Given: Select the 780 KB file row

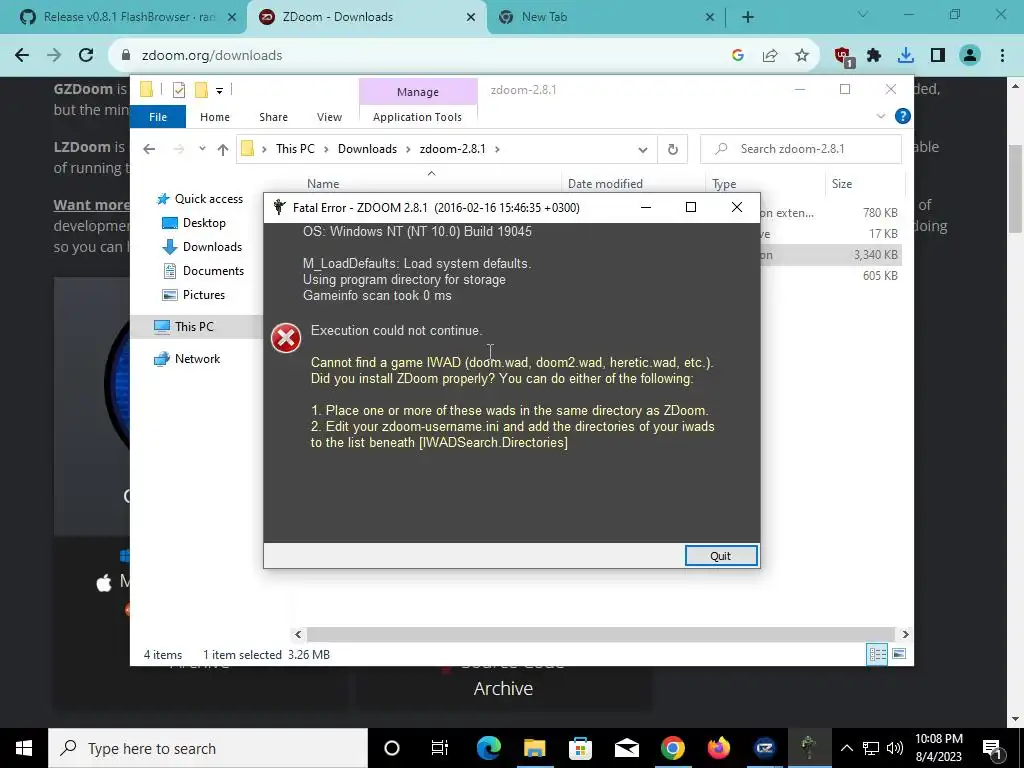Looking at the screenshot, I should coord(831,213).
